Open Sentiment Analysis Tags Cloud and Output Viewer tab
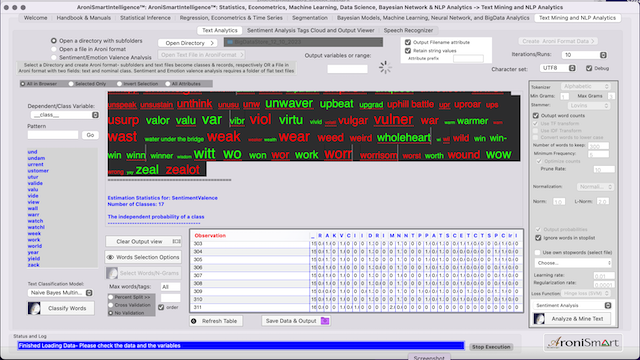The width and height of the screenshot is (640, 360). click(311, 30)
